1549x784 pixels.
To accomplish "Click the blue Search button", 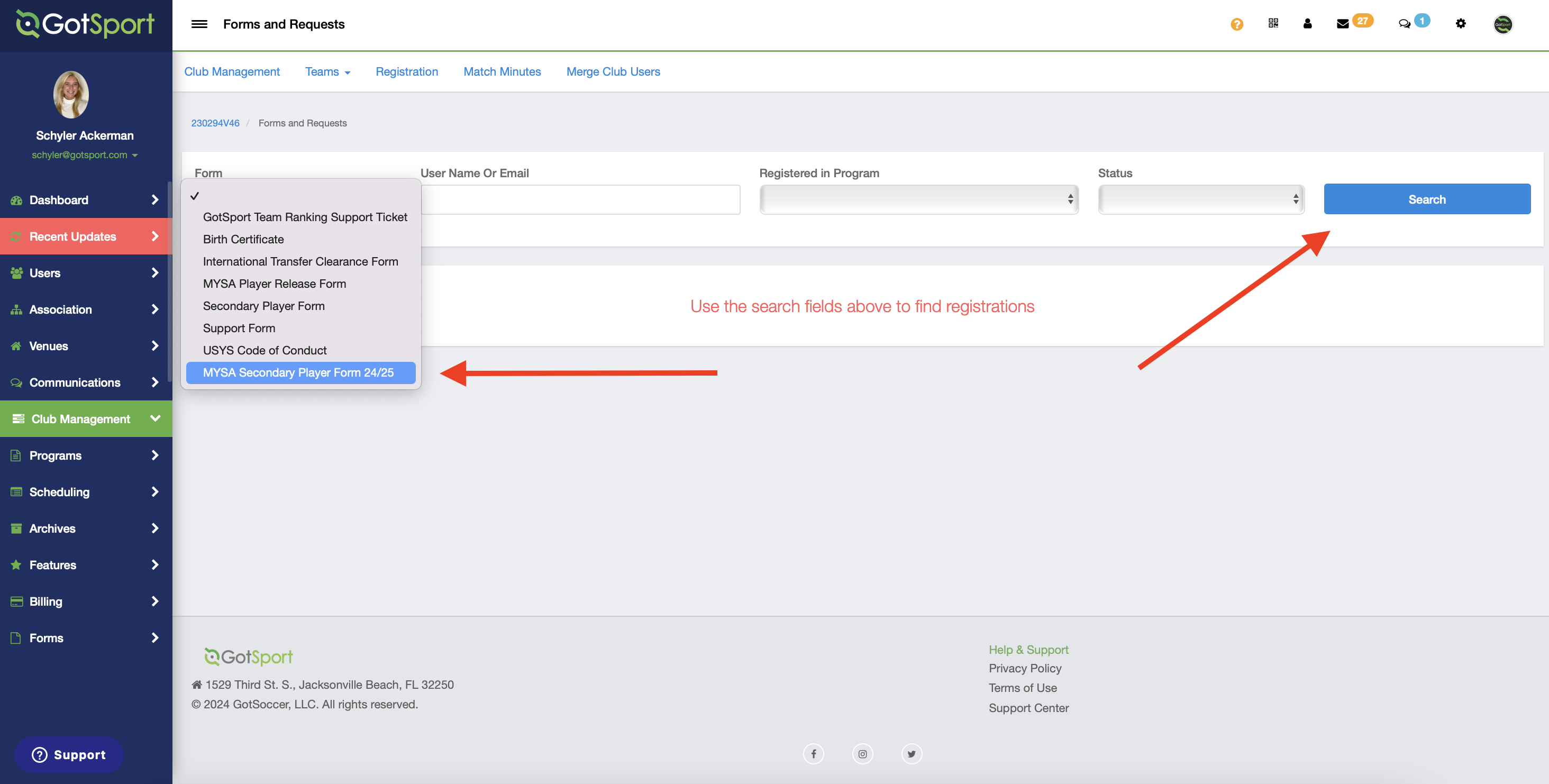I will pos(1427,199).
